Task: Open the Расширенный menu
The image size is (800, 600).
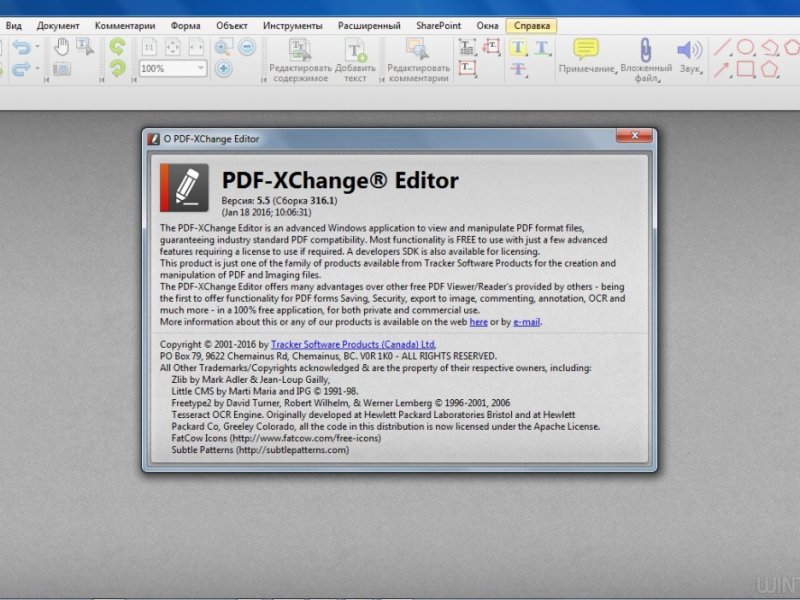Action: pos(369,26)
